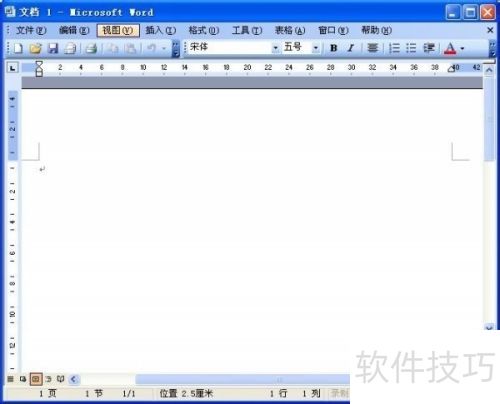The height and width of the screenshot is (404, 500).
Task: Toggle bold formatting
Action: click(x=333, y=48)
